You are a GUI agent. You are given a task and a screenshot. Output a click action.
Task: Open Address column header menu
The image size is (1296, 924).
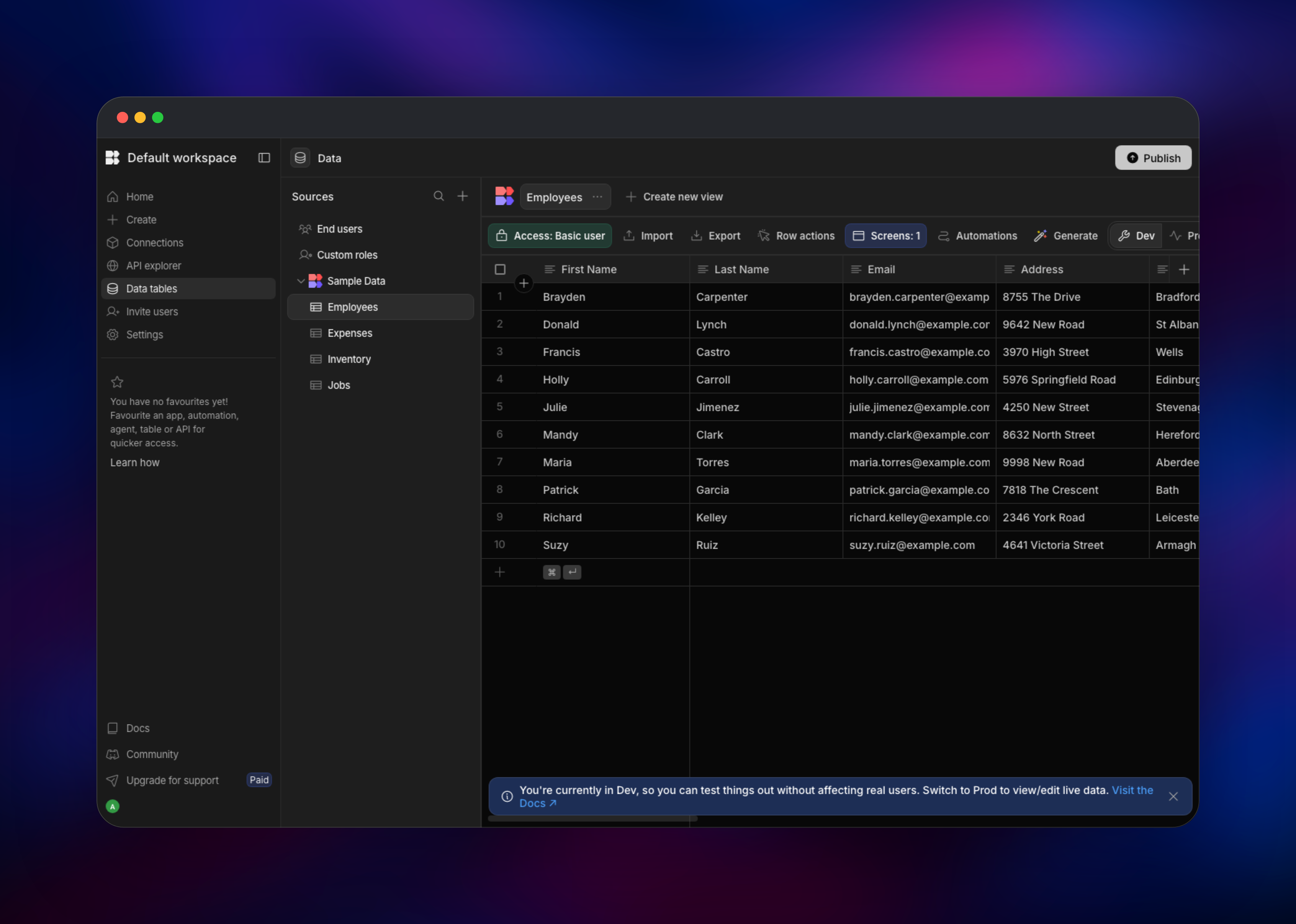pos(1072,270)
